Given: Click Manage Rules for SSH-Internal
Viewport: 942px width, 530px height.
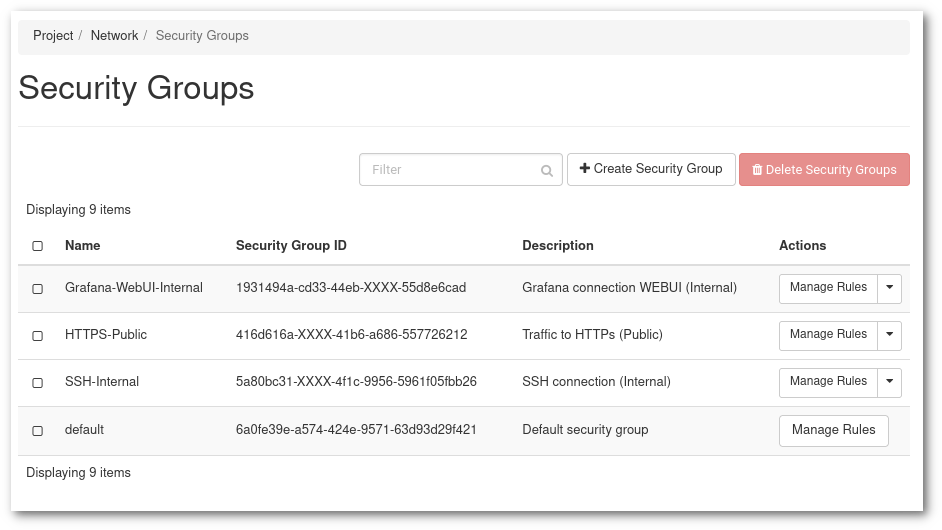Looking at the screenshot, I should 828,382.
